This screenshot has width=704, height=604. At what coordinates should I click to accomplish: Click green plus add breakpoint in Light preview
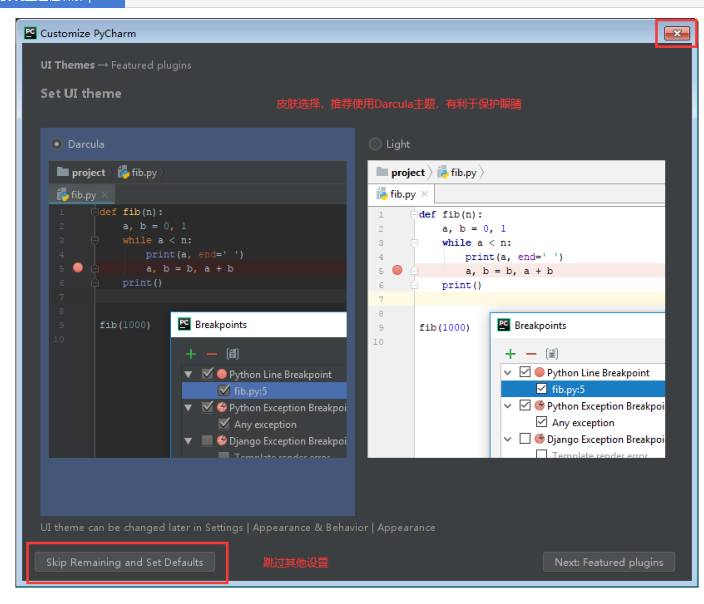click(x=510, y=354)
